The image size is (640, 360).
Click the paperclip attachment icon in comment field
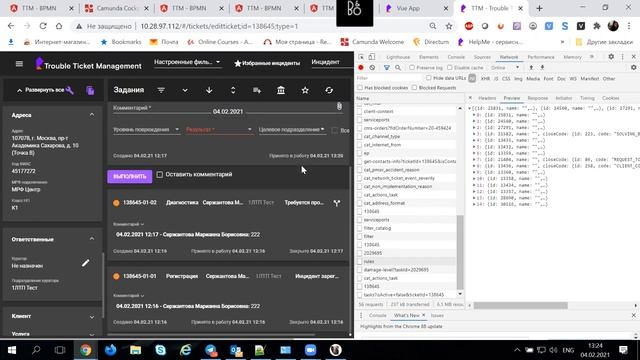pyautogui.click(x=339, y=107)
